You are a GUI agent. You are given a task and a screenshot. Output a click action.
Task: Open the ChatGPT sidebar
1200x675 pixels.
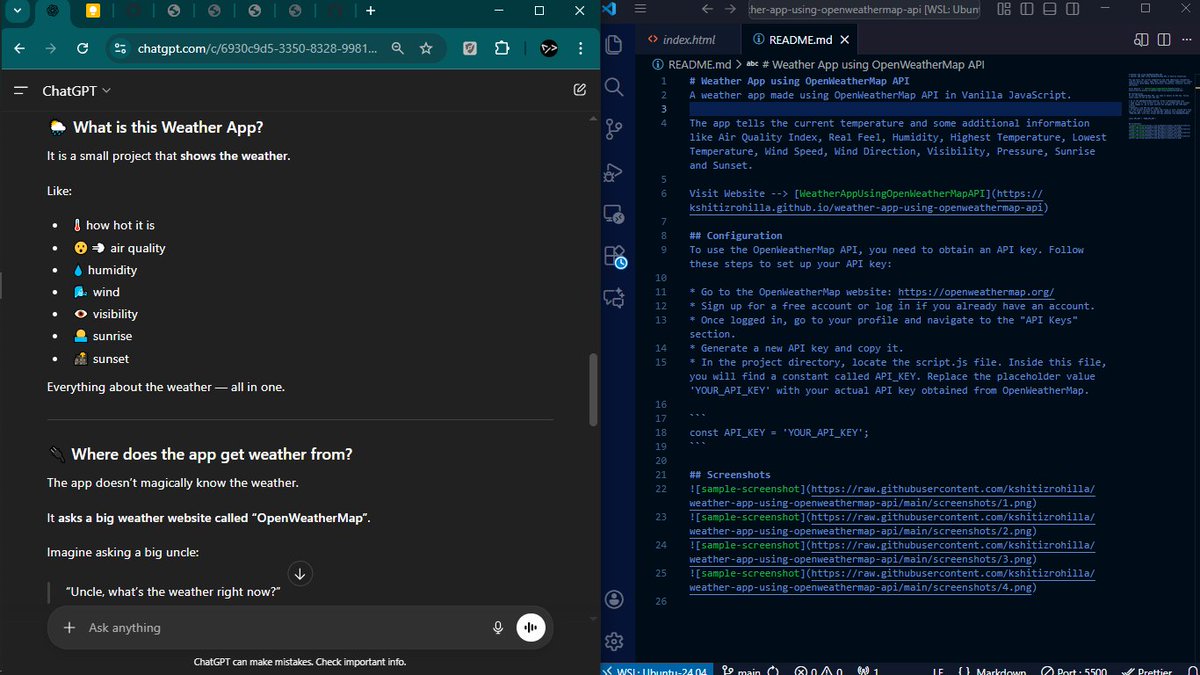coord(19,90)
